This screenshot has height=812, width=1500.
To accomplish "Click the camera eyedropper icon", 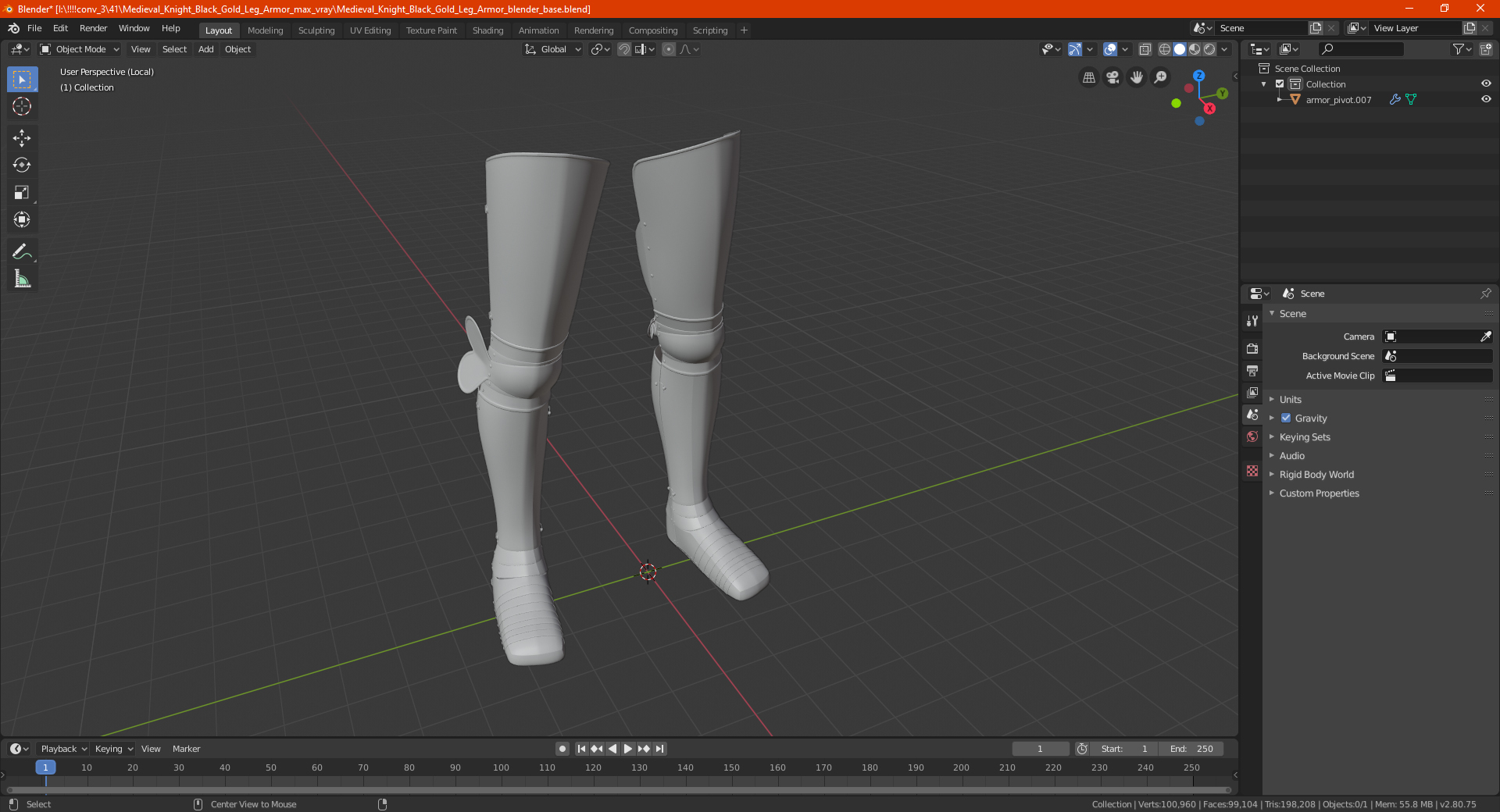I will pyautogui.click(x=1485, y=337).
